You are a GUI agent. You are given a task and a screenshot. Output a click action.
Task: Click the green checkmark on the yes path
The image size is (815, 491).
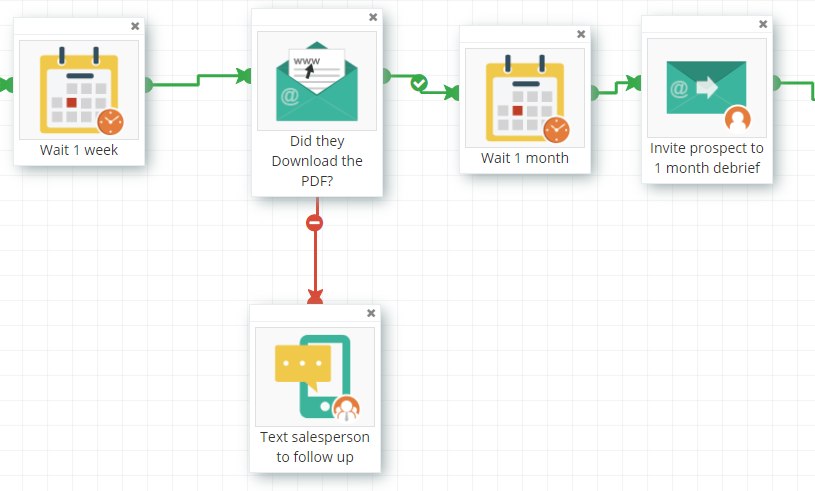(419, 83)
